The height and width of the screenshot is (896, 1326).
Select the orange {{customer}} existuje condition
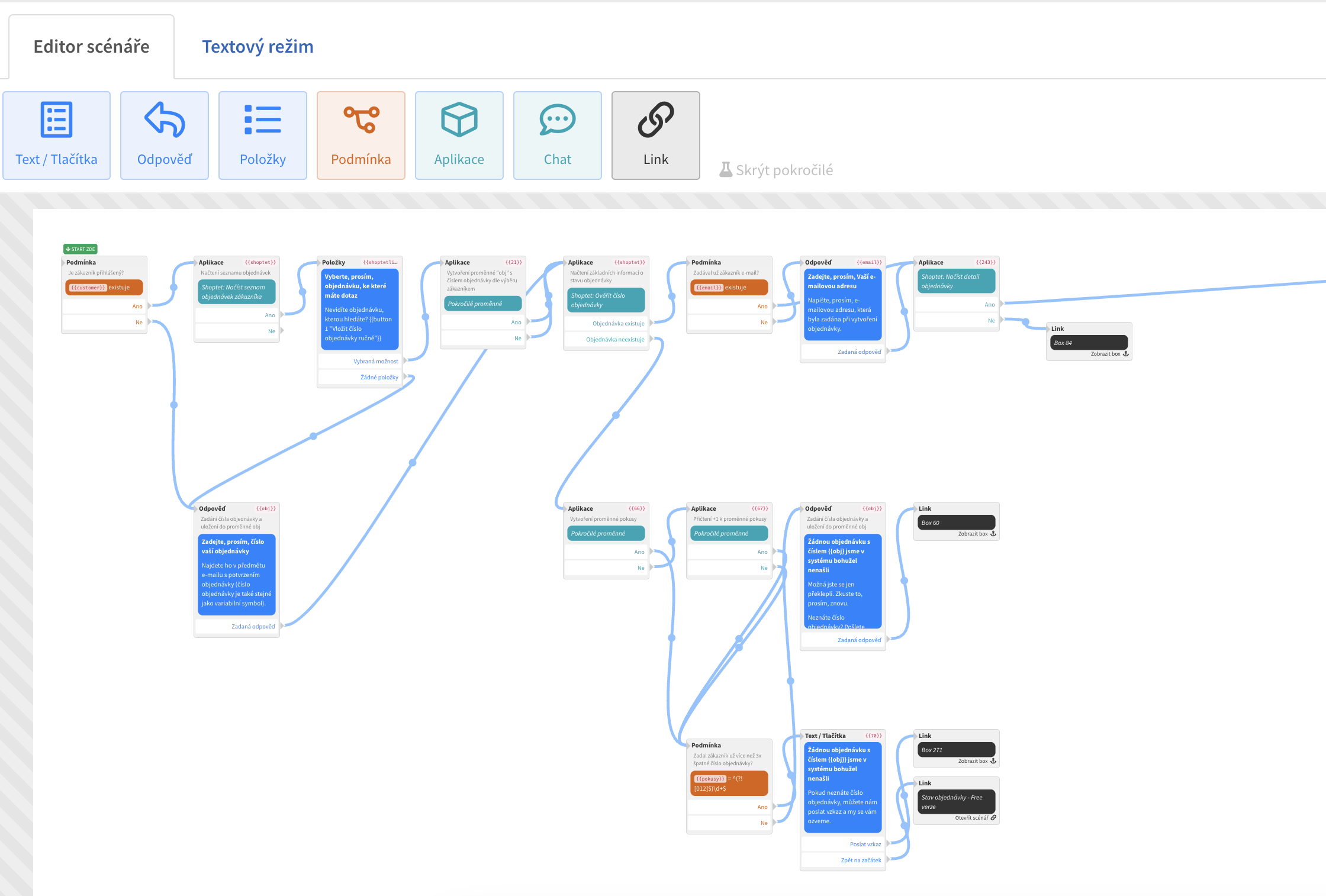104,288
